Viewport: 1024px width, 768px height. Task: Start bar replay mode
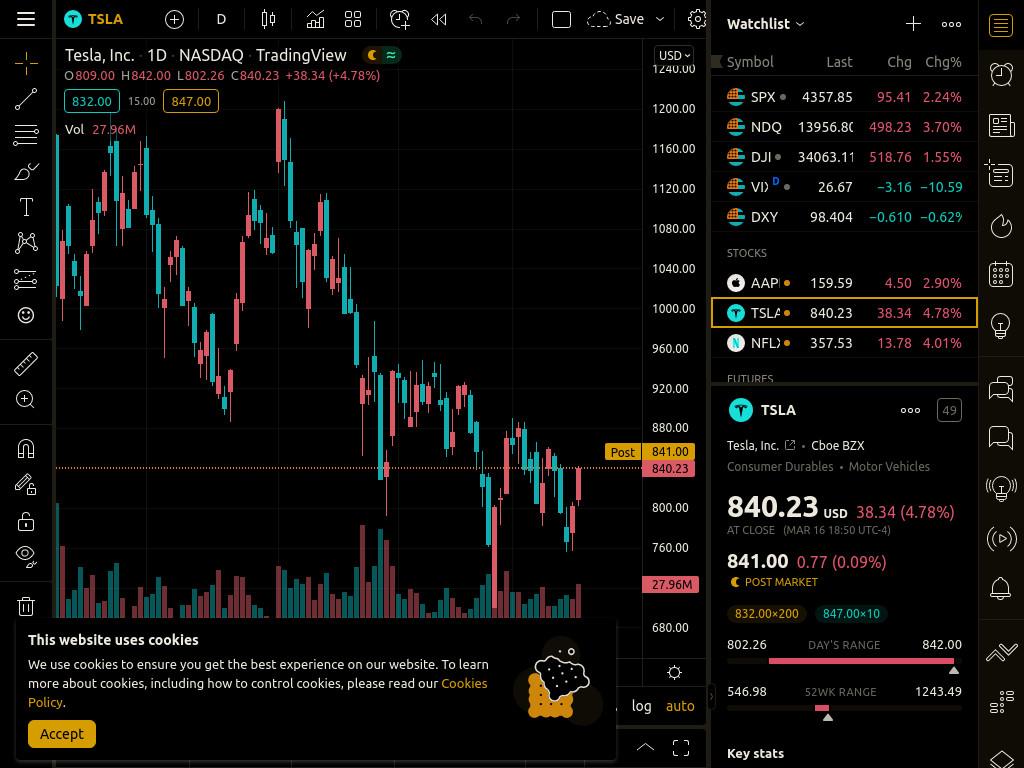439,20
